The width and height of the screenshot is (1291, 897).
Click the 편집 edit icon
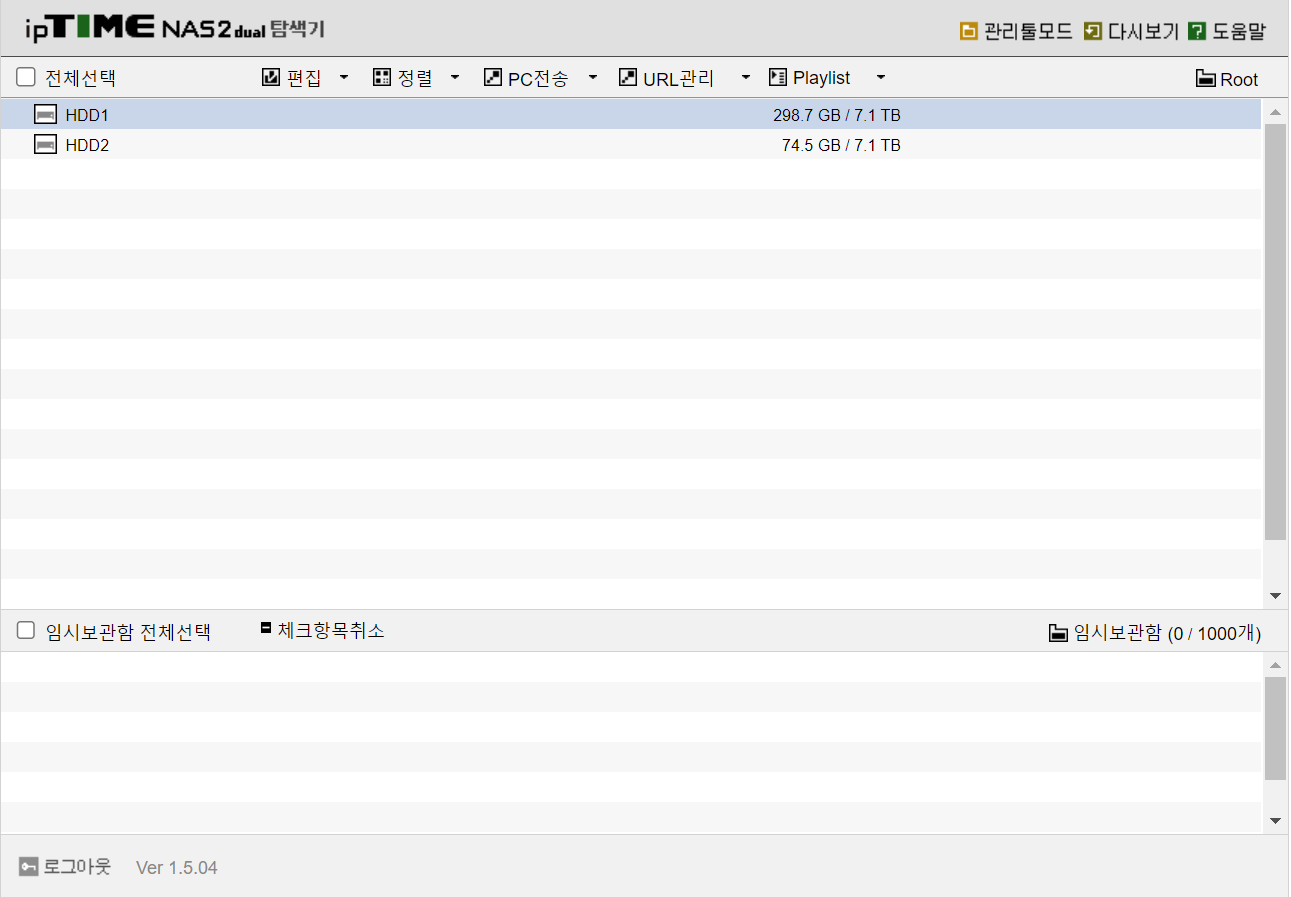tap(271, 77)
